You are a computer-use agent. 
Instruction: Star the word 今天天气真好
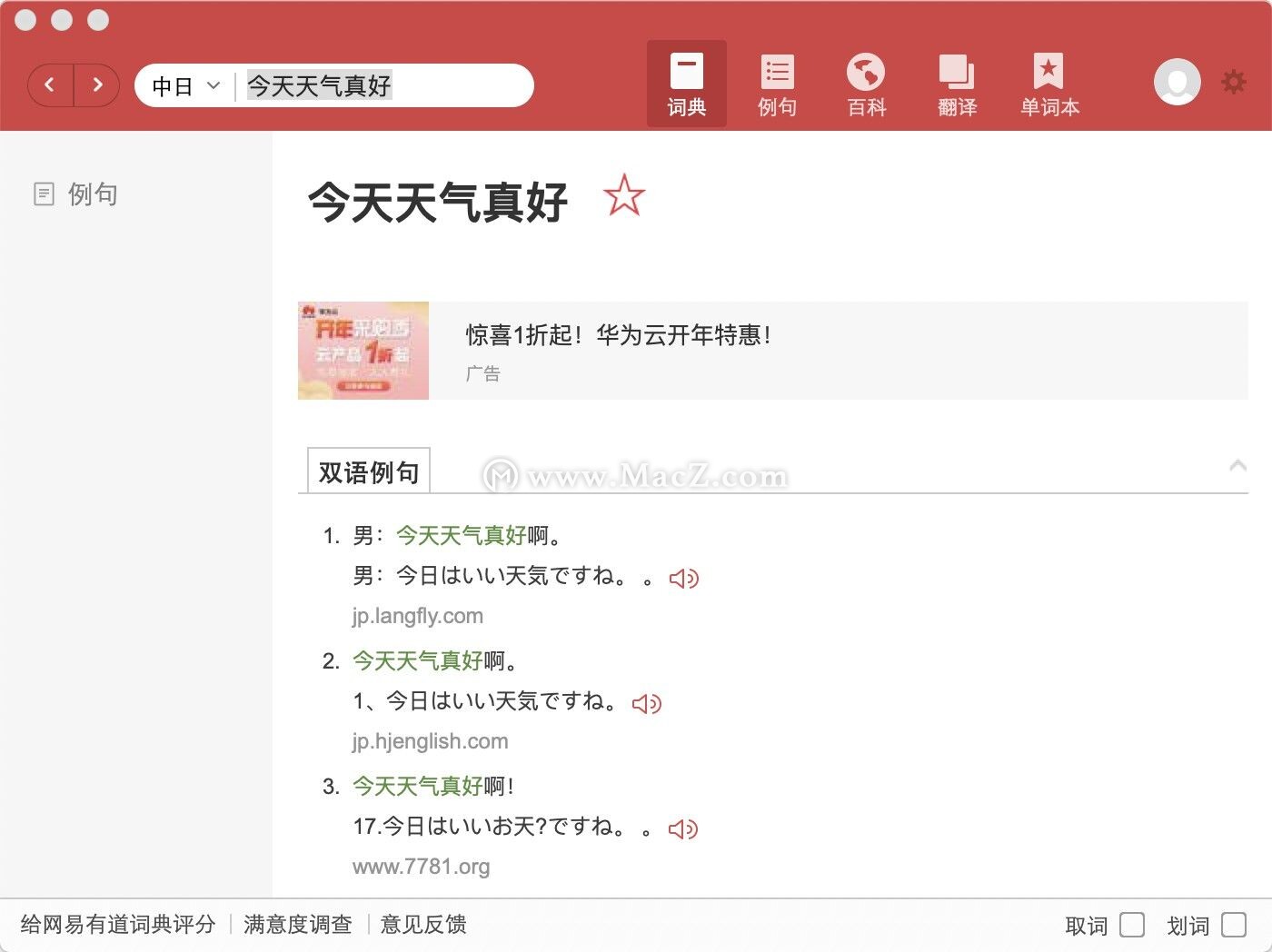(624, 195)
